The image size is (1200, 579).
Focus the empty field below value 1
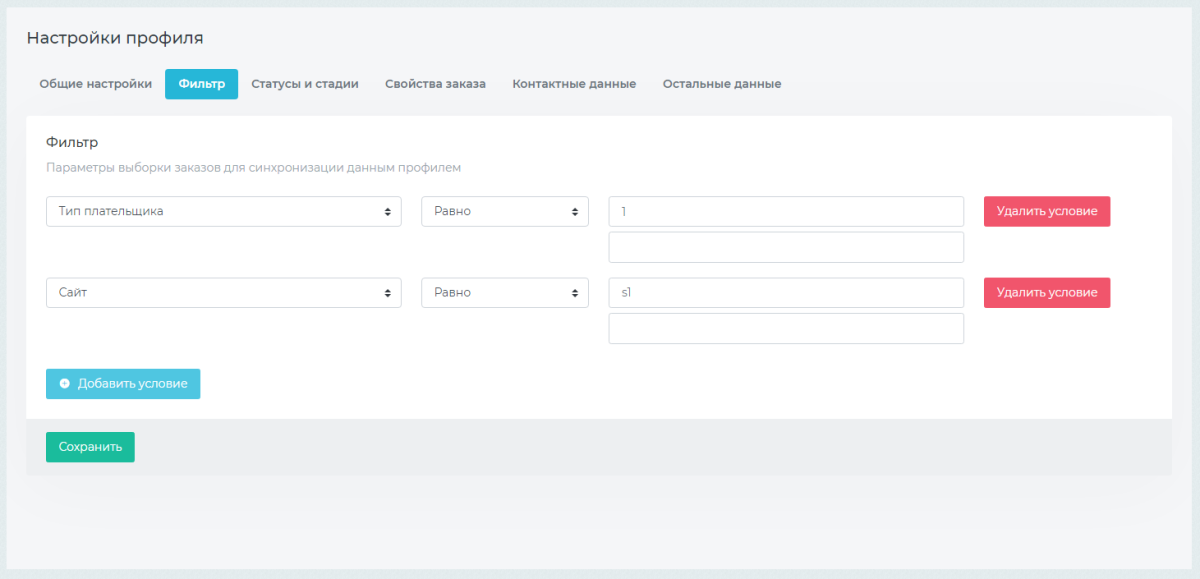[785, 247]
